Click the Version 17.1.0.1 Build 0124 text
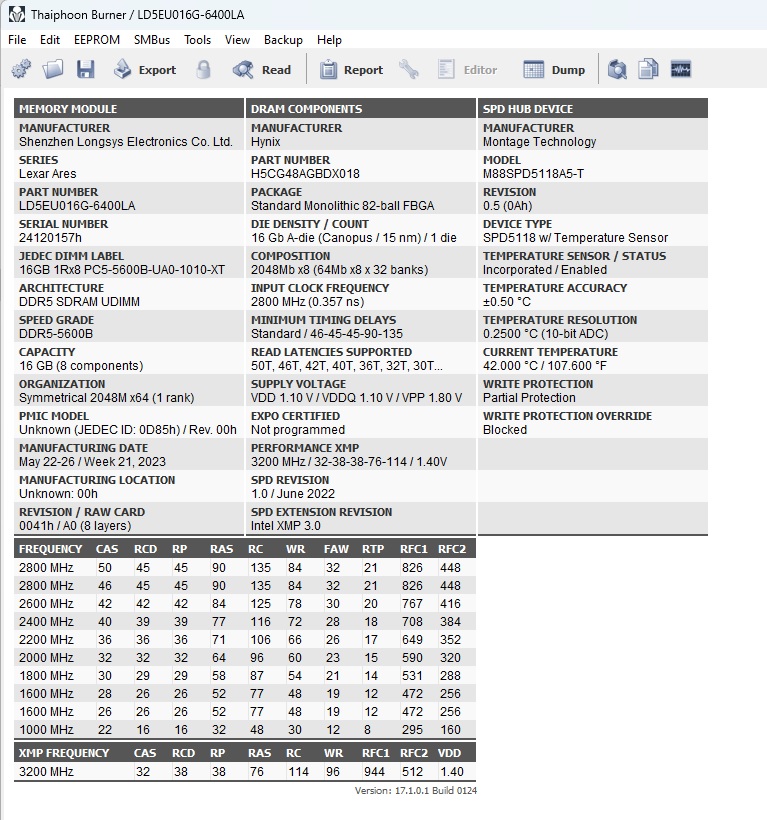Screen dimensions: 767x820 [416, 790]
